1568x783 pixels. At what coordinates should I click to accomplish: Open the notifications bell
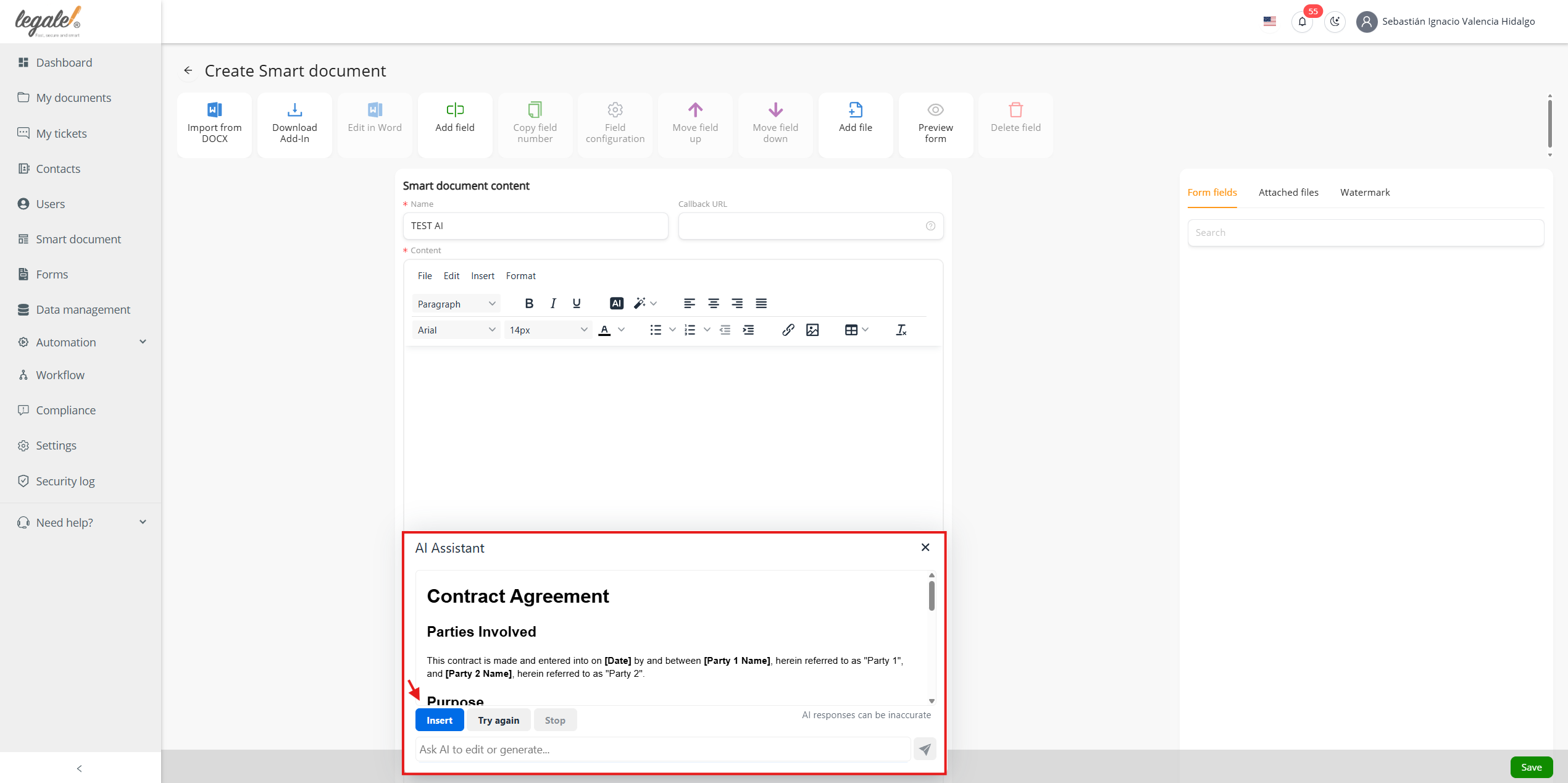click(x=1302, y=22)
